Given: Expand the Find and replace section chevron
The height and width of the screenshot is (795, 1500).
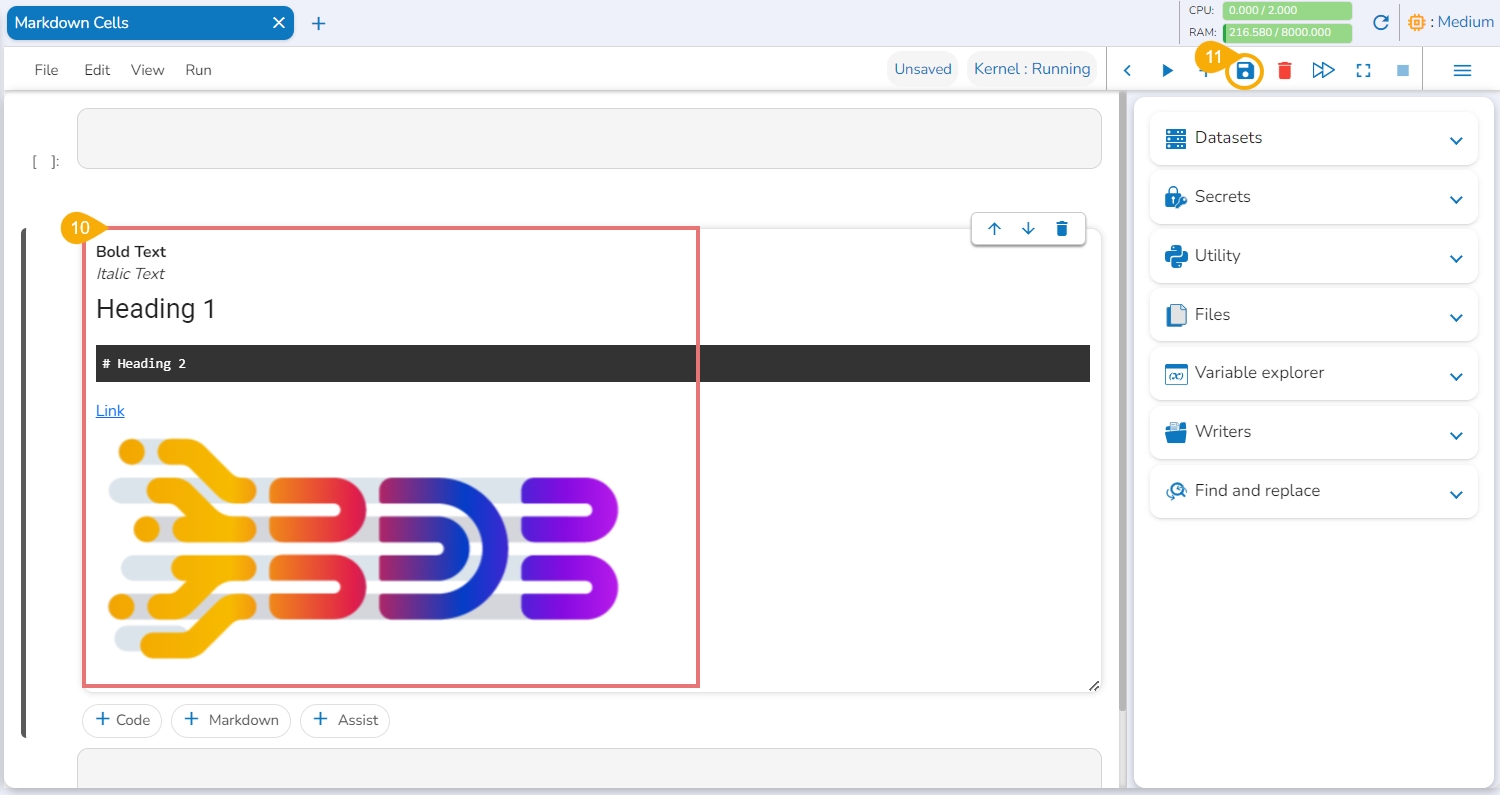Looking at the screenshot, I should [1456, 494].
